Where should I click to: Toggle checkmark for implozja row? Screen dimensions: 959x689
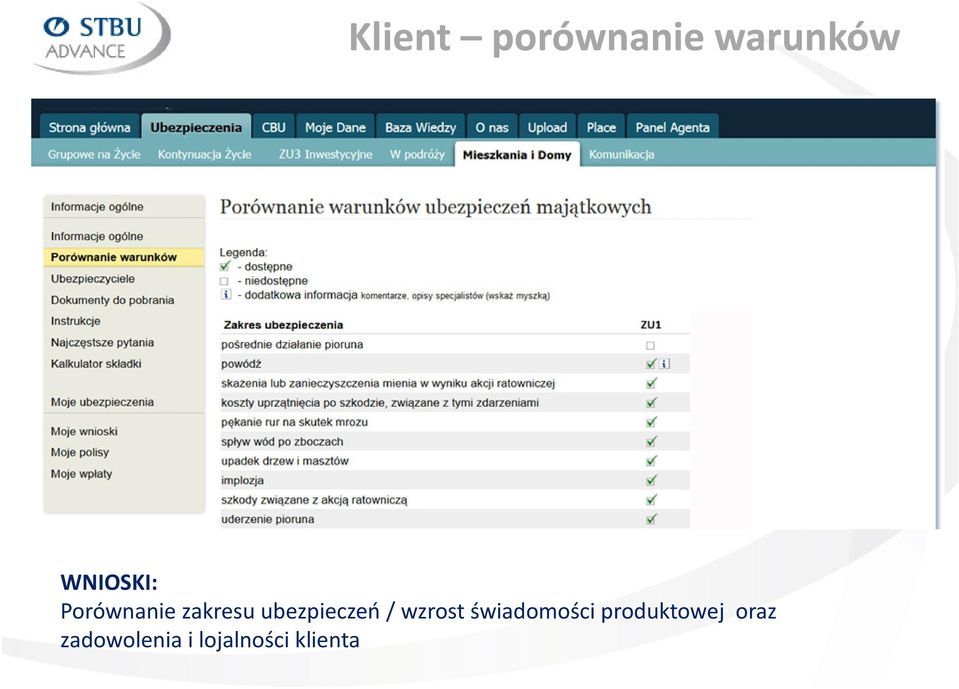click(651, 481)
